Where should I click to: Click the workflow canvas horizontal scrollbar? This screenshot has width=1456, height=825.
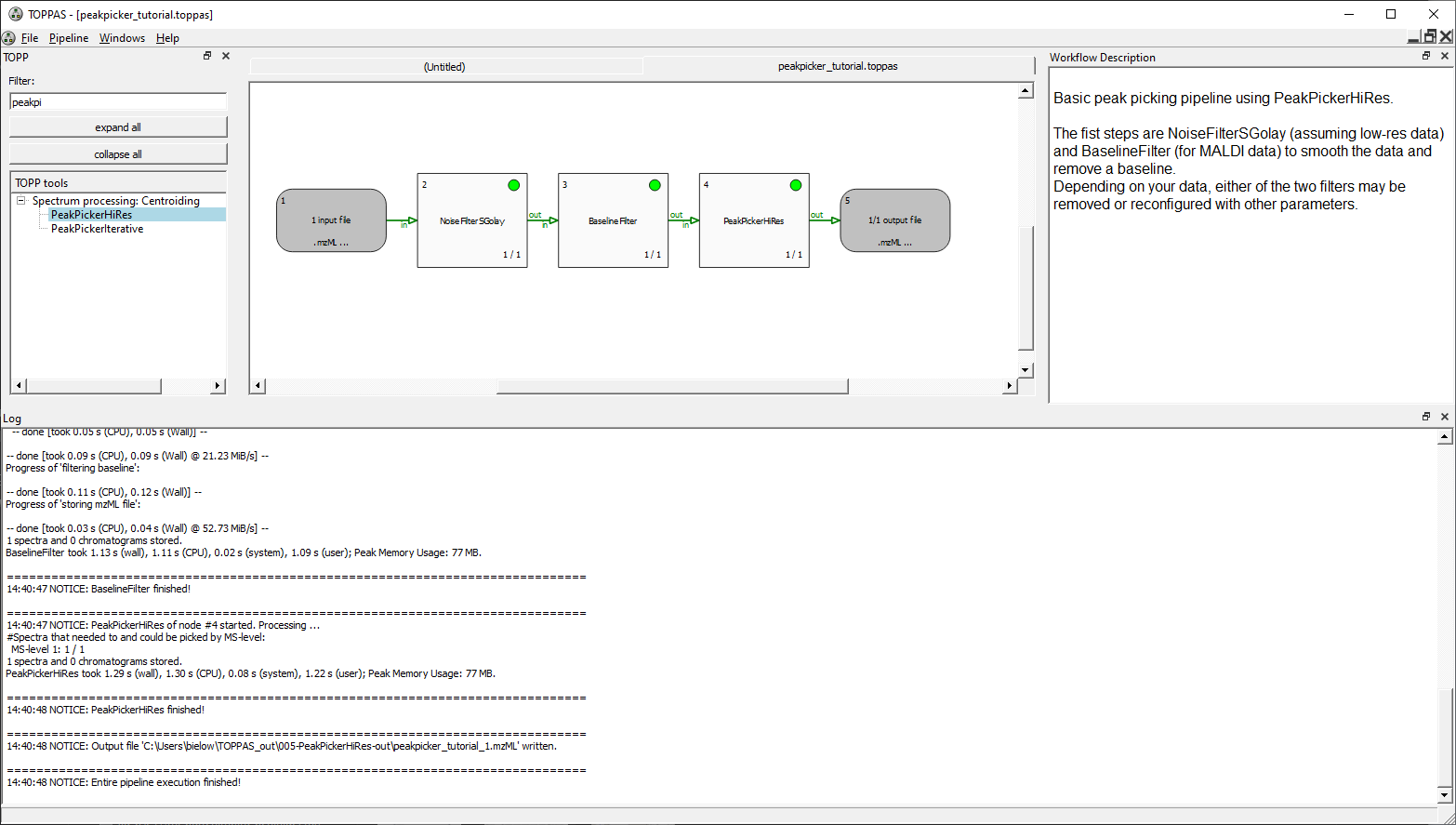(x=671, y=386)
